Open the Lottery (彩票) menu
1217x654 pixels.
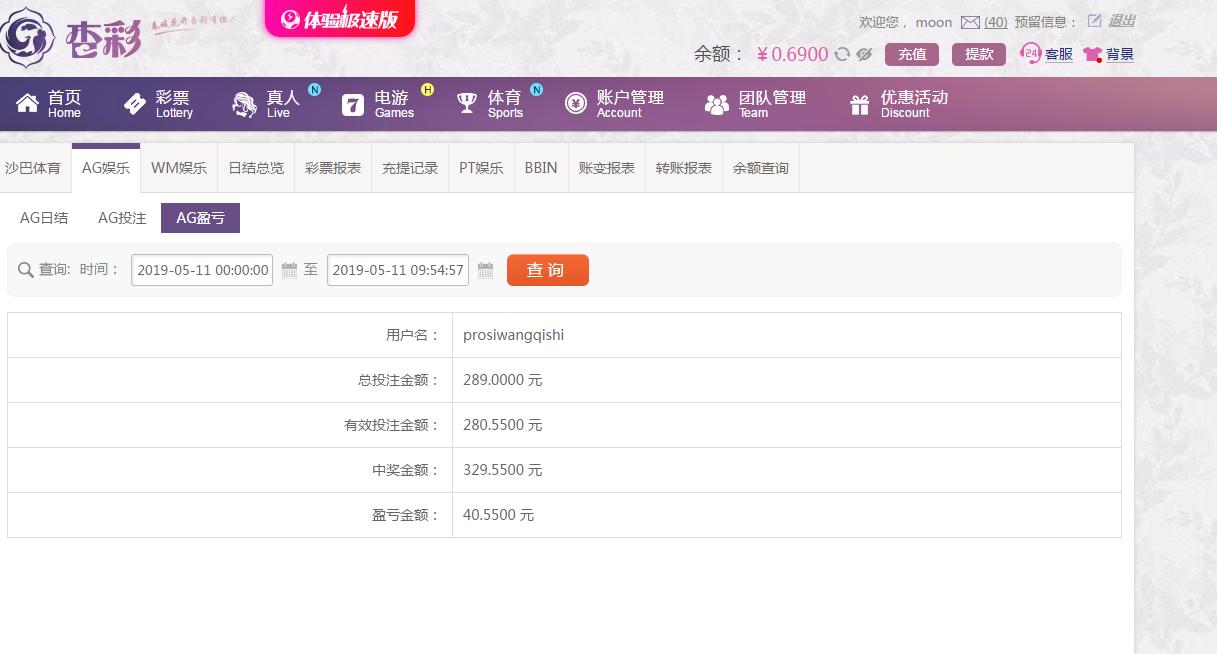click(x=158, y=103)
